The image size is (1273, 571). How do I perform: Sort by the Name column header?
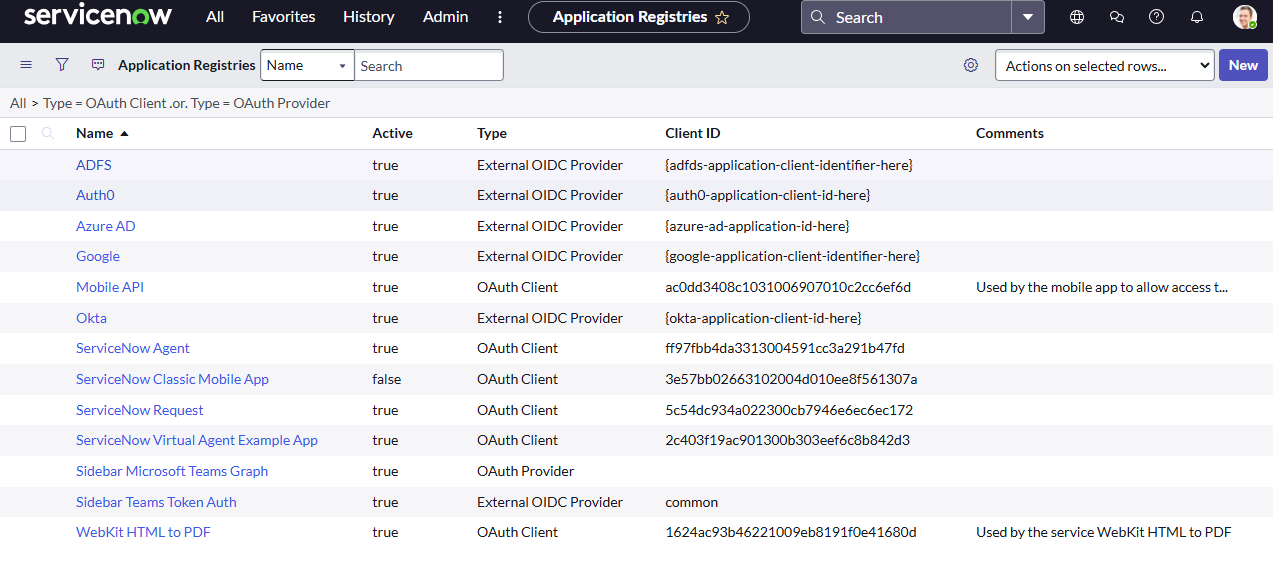point(94,133)
